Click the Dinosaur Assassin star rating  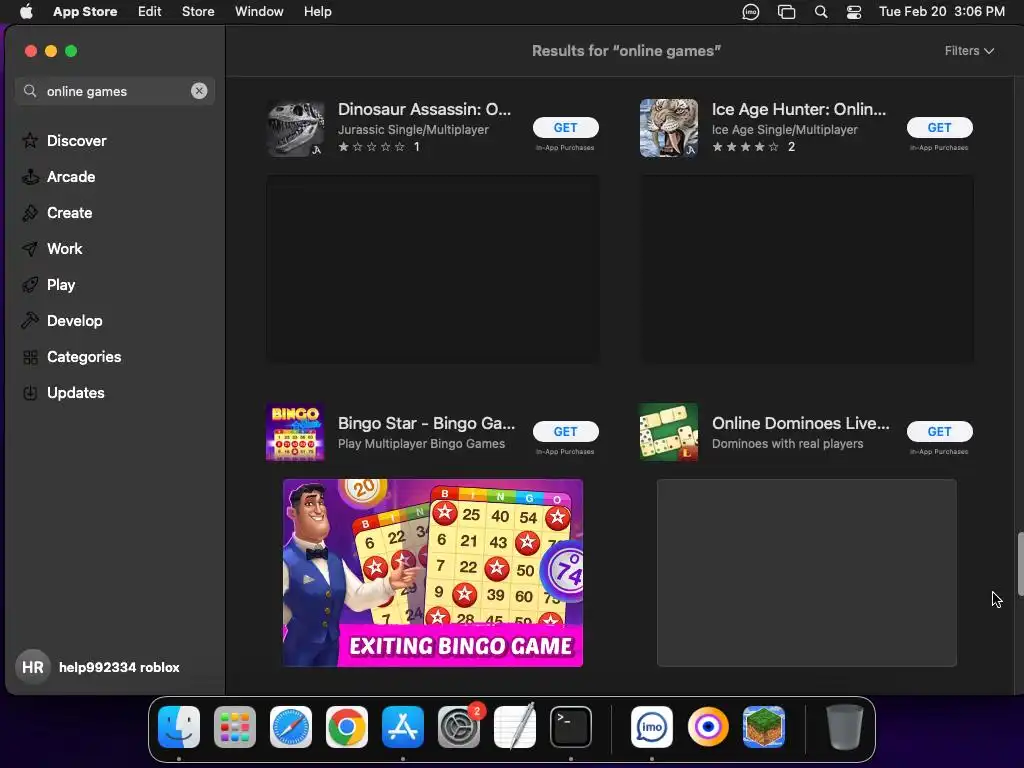(x=372, y=147)
